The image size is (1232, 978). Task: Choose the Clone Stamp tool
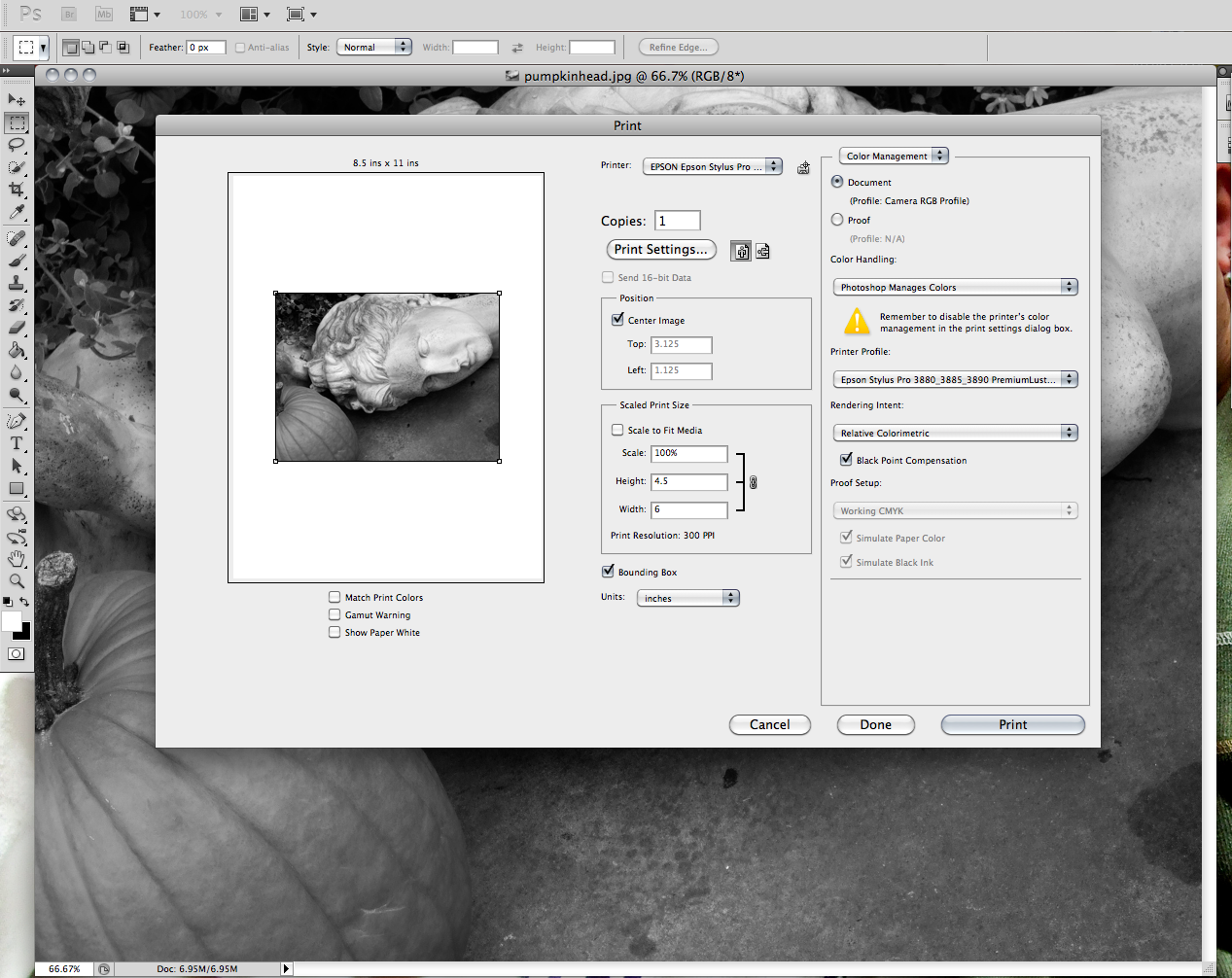click(17, 283)
